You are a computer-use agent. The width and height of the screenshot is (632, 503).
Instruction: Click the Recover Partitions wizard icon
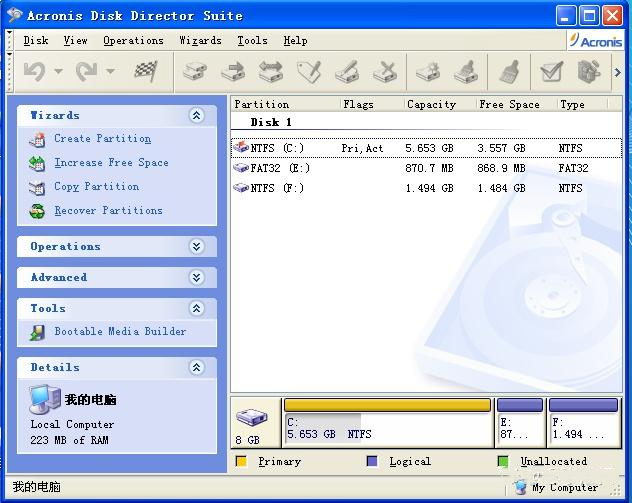click(37, 211)
